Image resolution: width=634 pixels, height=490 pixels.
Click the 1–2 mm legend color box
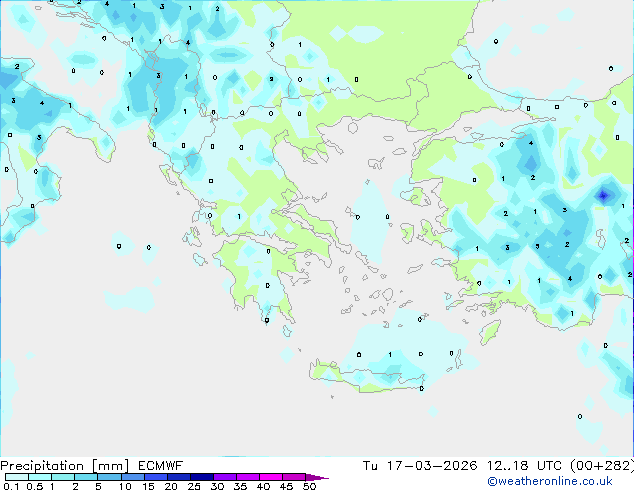click(x=63, y=477)
